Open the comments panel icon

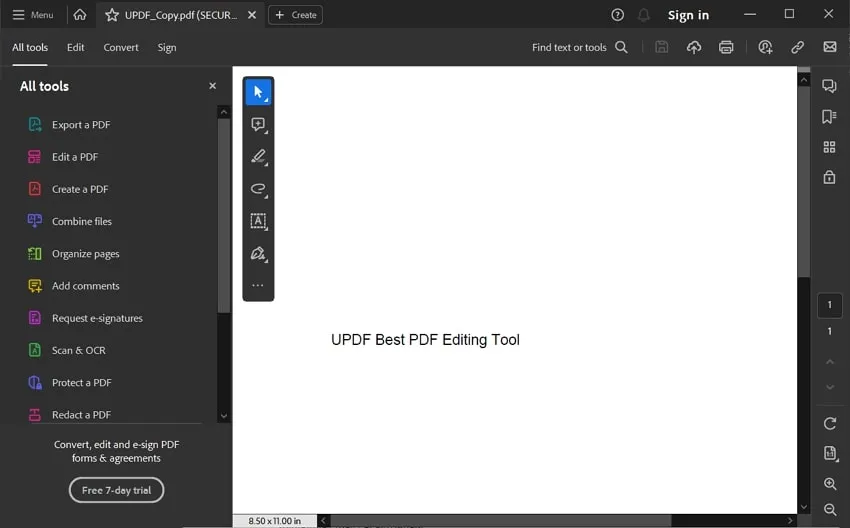pos(829,86)
